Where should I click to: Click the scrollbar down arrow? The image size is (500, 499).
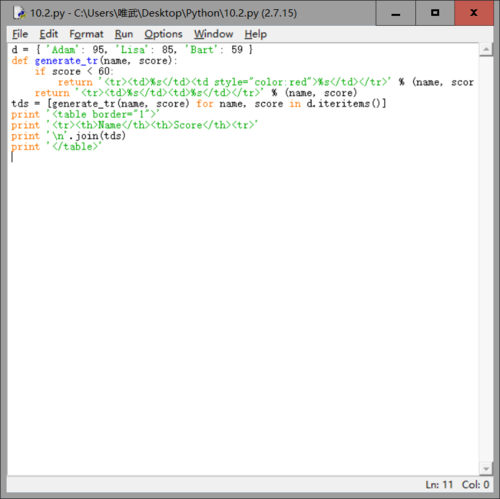[x=486, y=469]
